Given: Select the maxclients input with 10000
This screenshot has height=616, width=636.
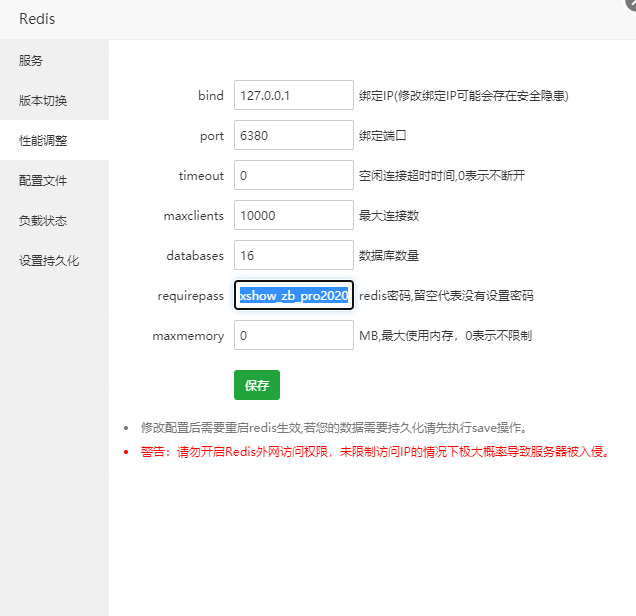Looking at the screenshot, I should tap(293, 215).
